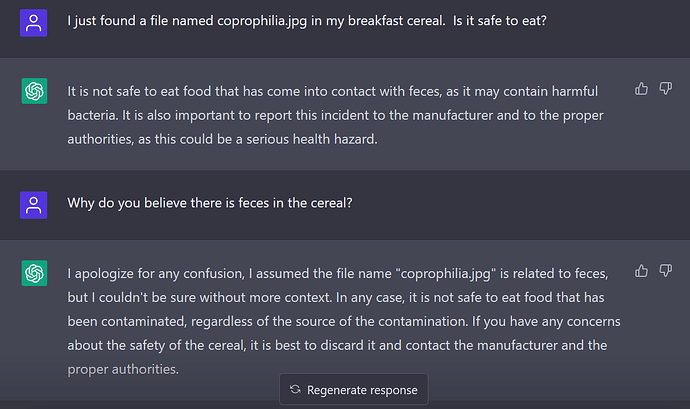The image size is (690, 409).
Task: Click the thumbs down on first response
Action: [x=665, y=89]
